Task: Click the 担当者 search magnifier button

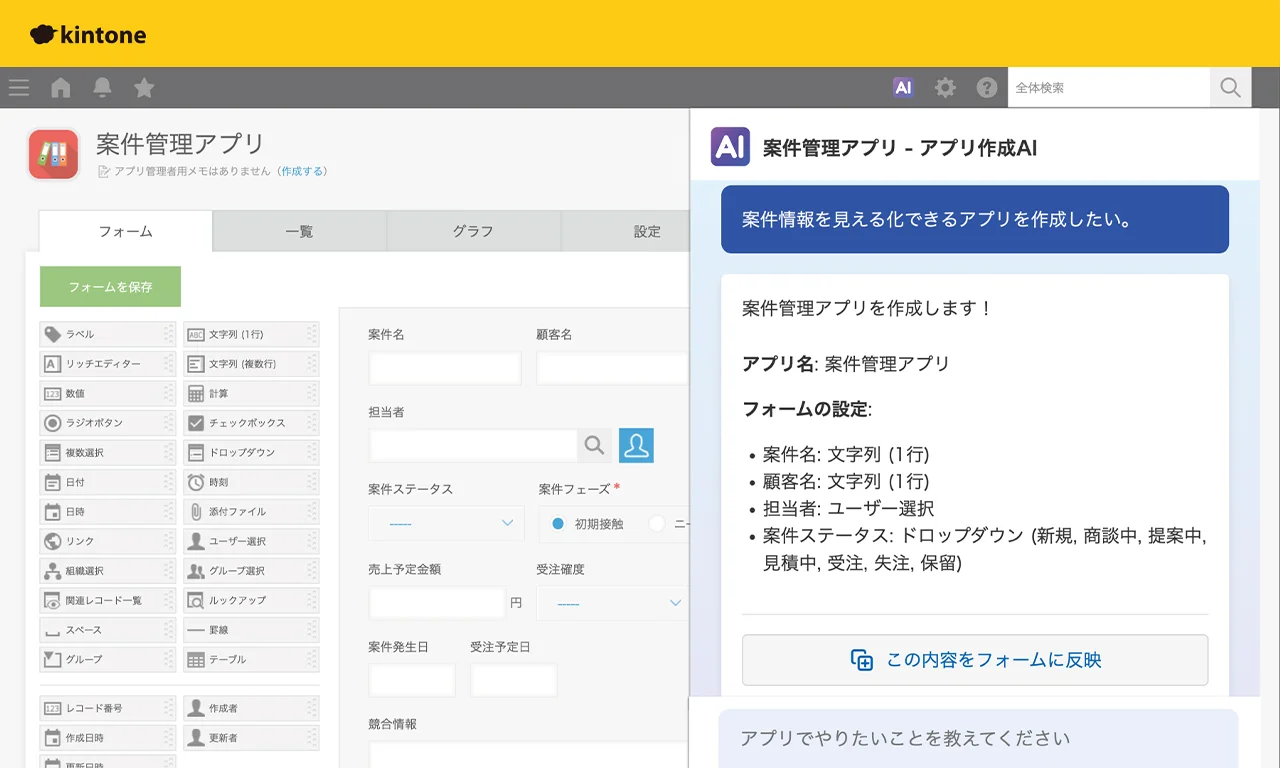Action: click(x=594, y=445)
